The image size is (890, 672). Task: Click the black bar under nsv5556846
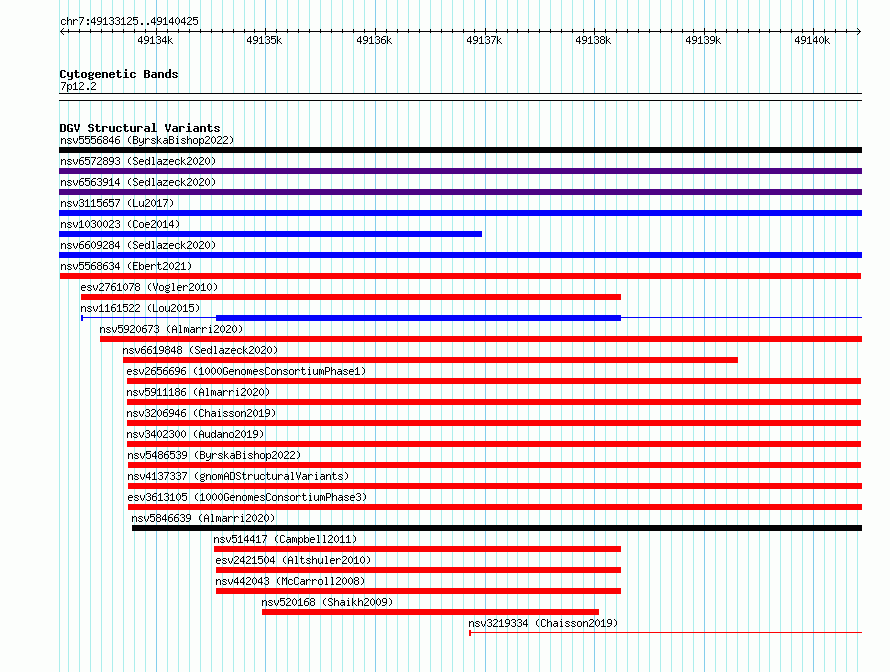(x=460, y=150)
